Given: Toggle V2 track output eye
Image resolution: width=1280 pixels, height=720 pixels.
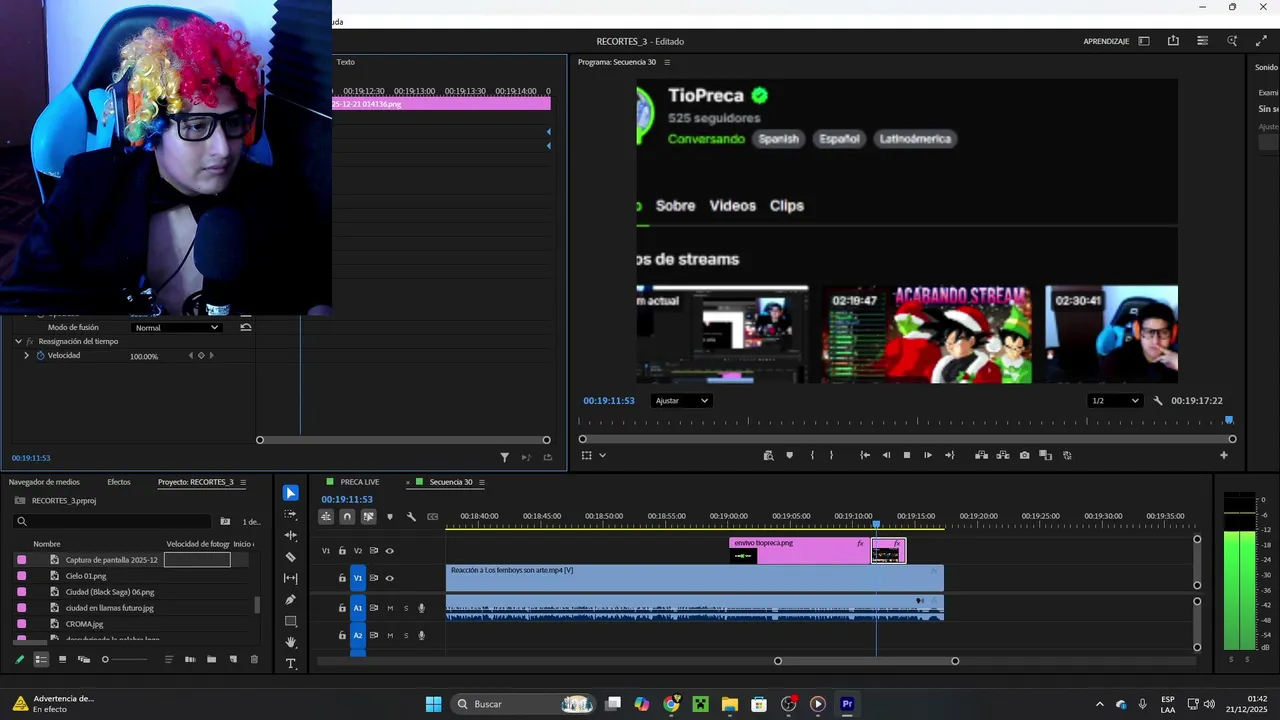Looking at the screenshot, I should (x=389, y=551).
